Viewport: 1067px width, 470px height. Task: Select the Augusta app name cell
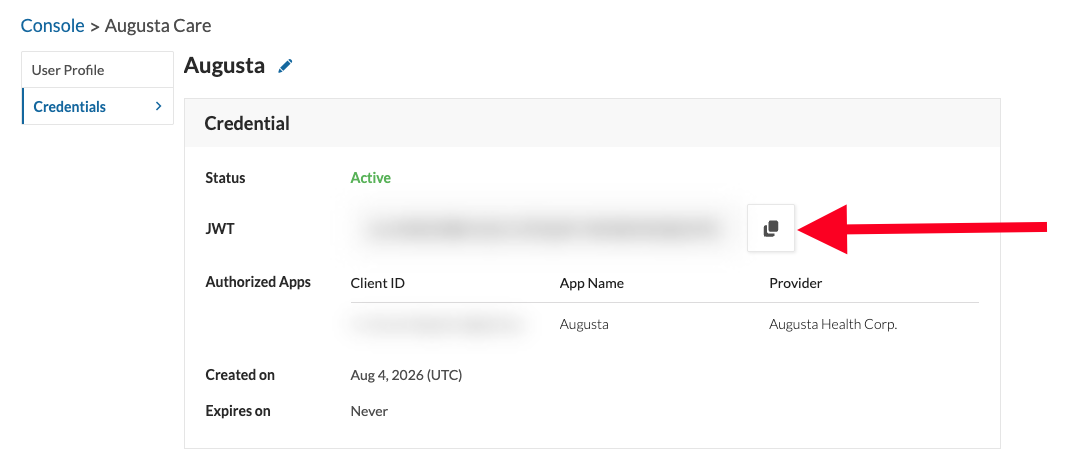point(584,324)
